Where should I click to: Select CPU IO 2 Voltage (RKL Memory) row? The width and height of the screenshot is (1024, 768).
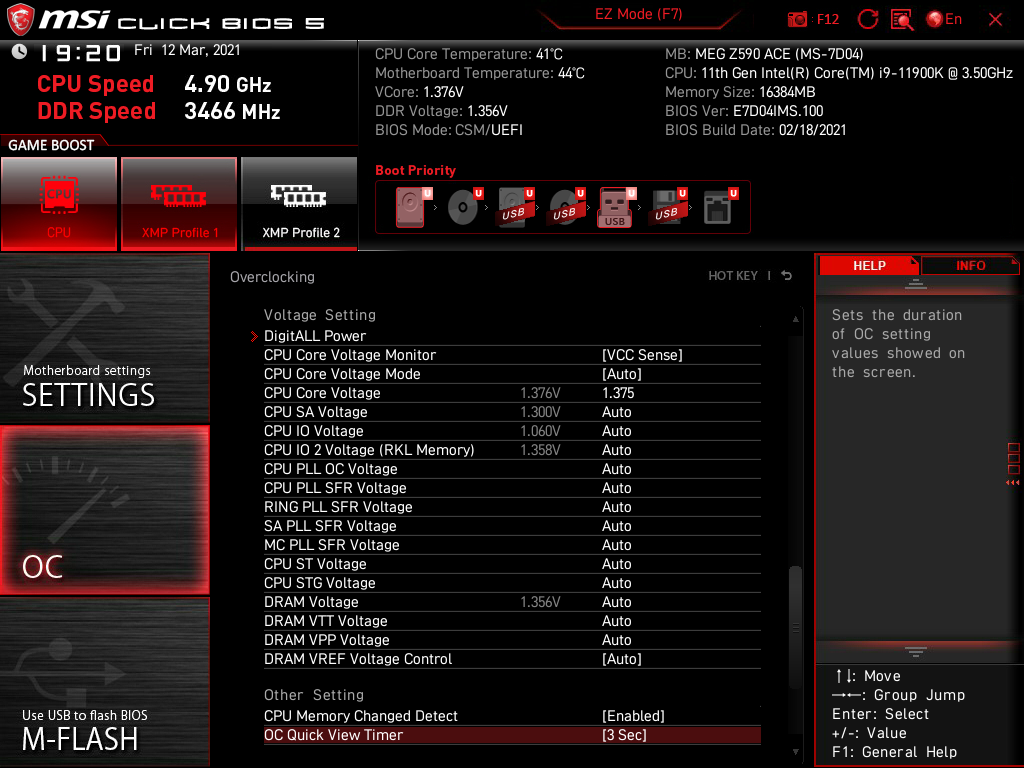512,450
